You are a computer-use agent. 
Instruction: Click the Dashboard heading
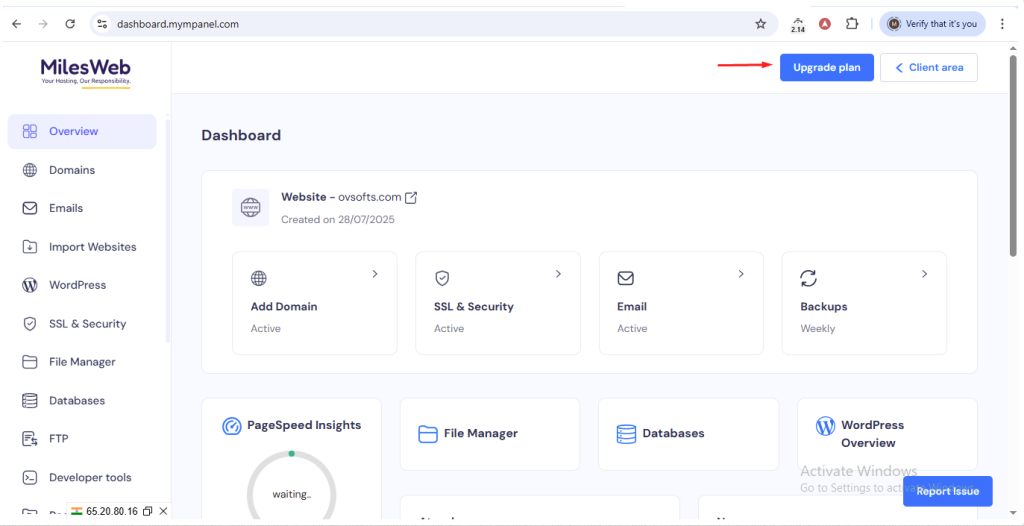tap(241, 135)
